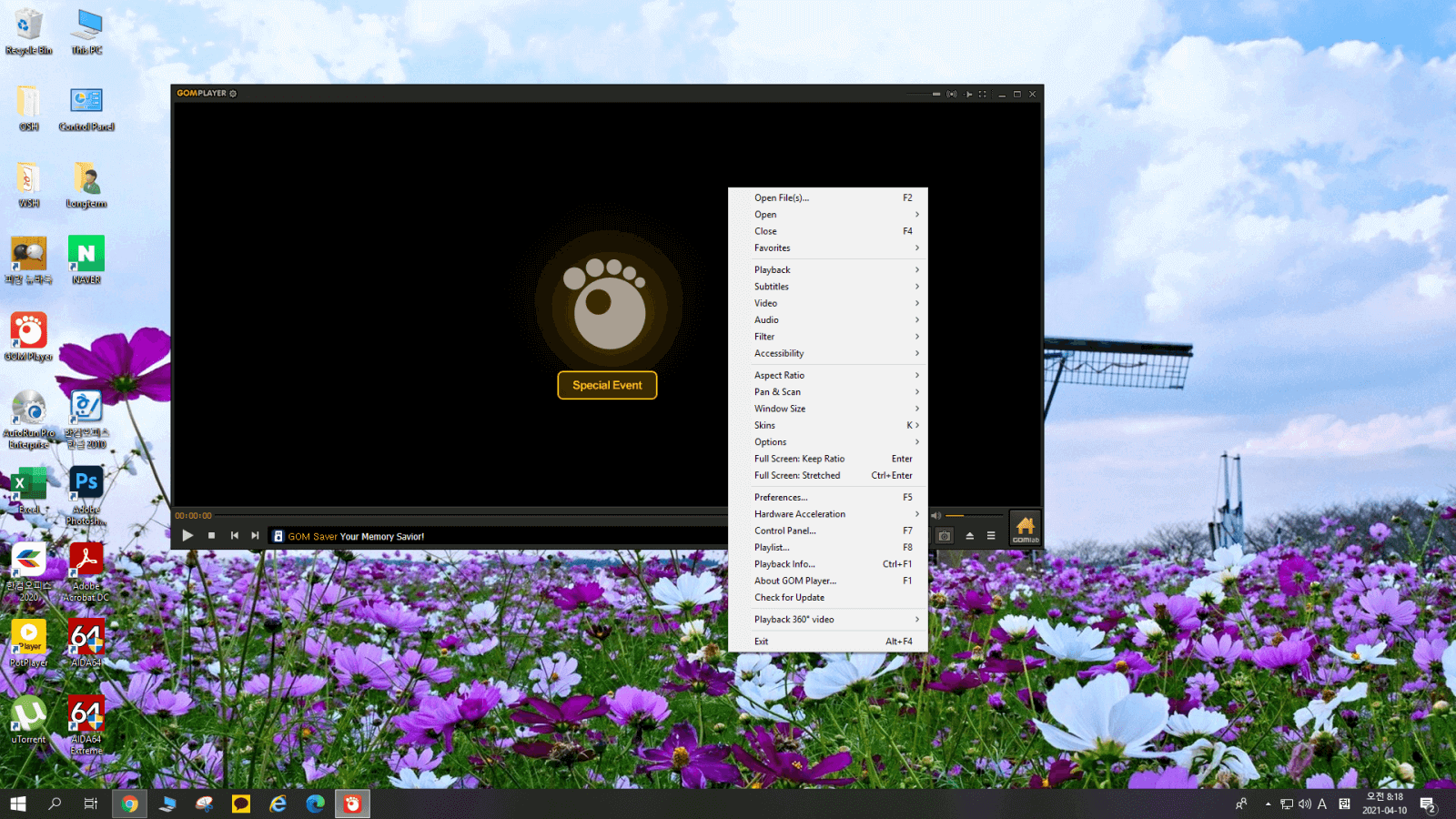The image size is (1456, 819).
Task: Click the Windows Start button
Action: pos(18,804)
